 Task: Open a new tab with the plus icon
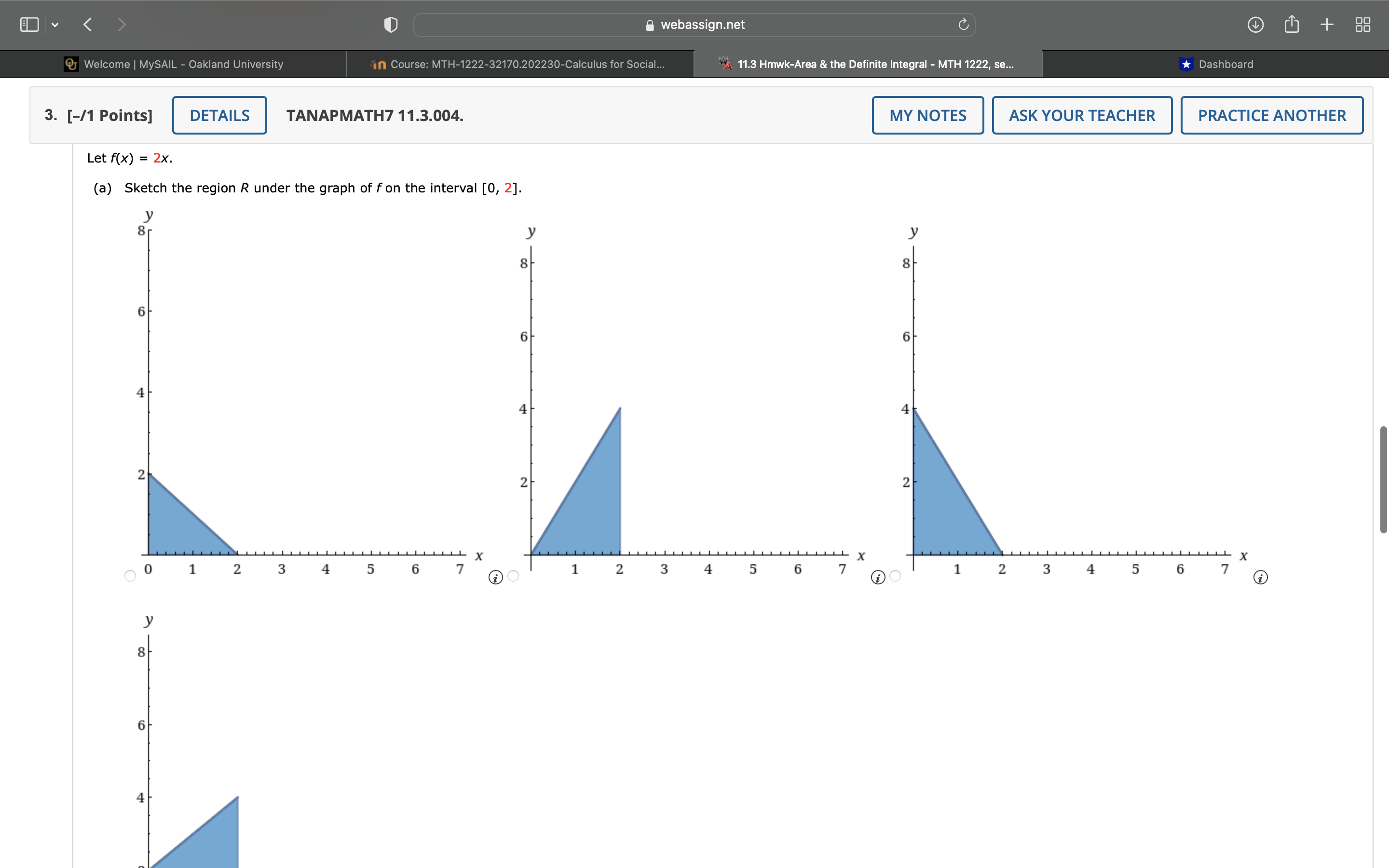click(1327, 24)
